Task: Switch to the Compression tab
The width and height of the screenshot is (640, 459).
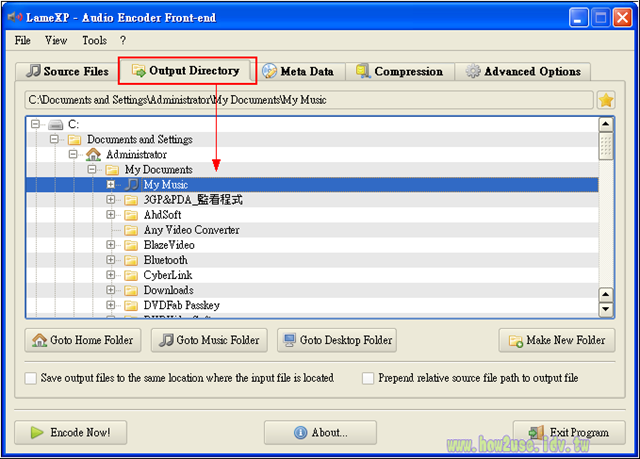Action: (x=398, y=72)
